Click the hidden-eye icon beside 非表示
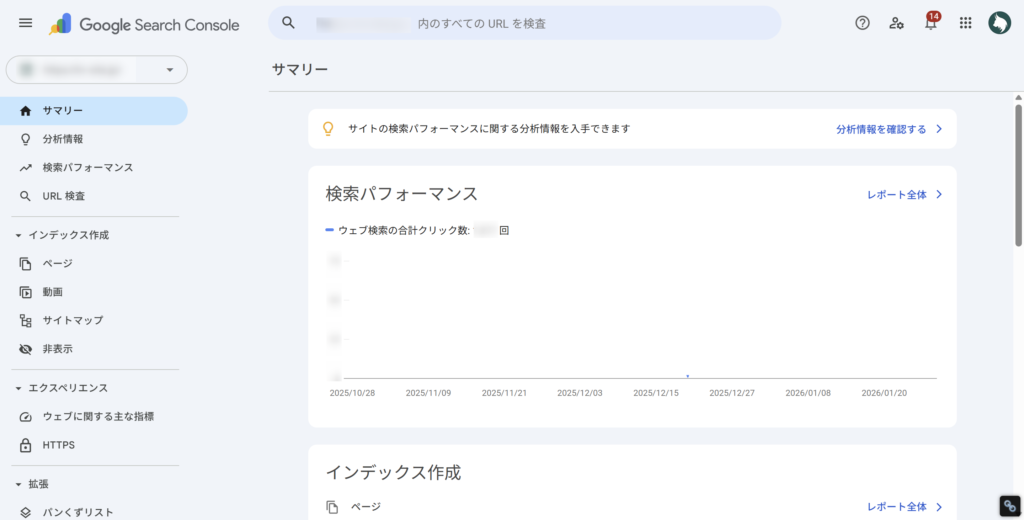This screenshot has width=1024, height=520. (x=25, y=349)
